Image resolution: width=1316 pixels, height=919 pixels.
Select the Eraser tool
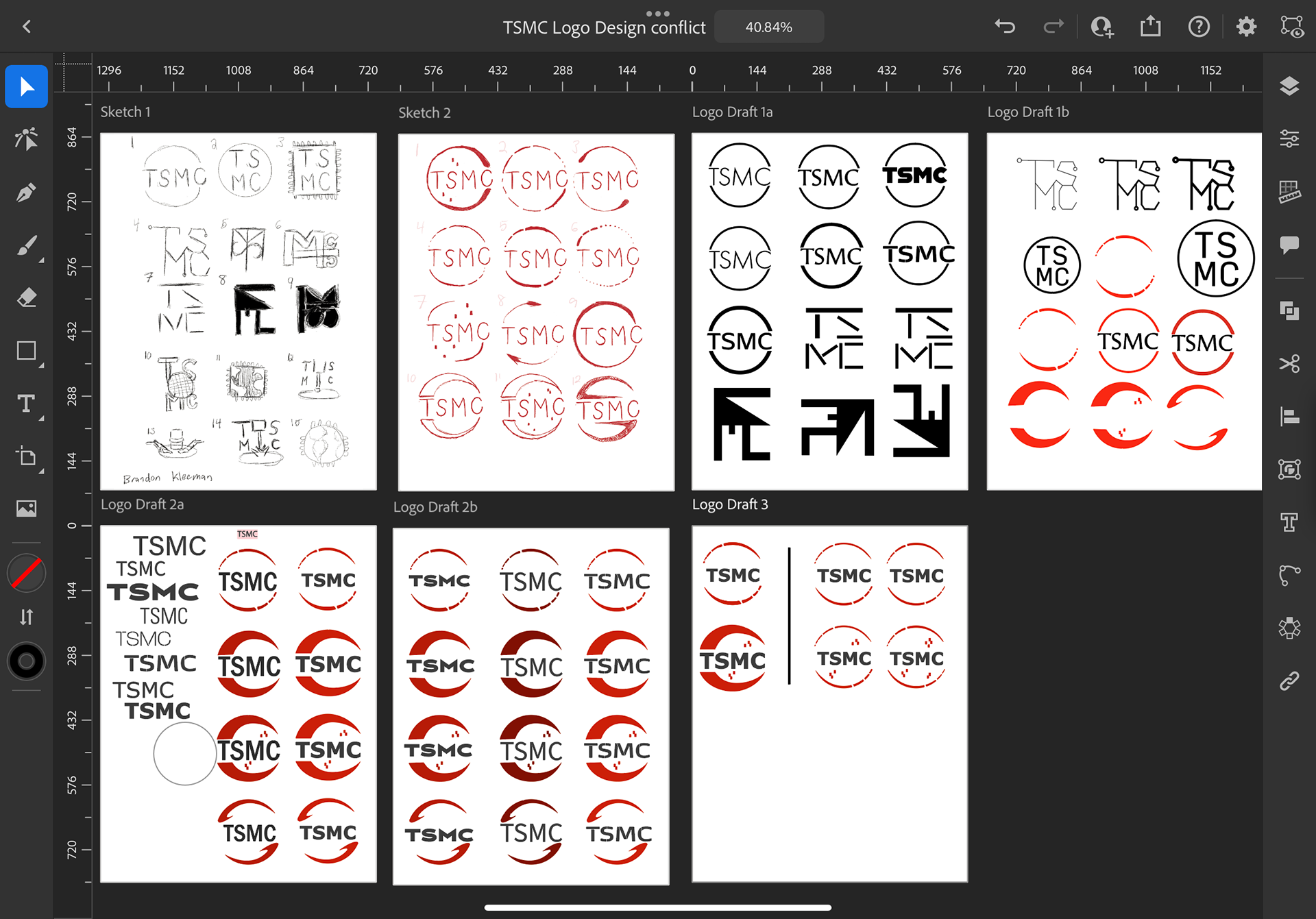click(26, 298)
